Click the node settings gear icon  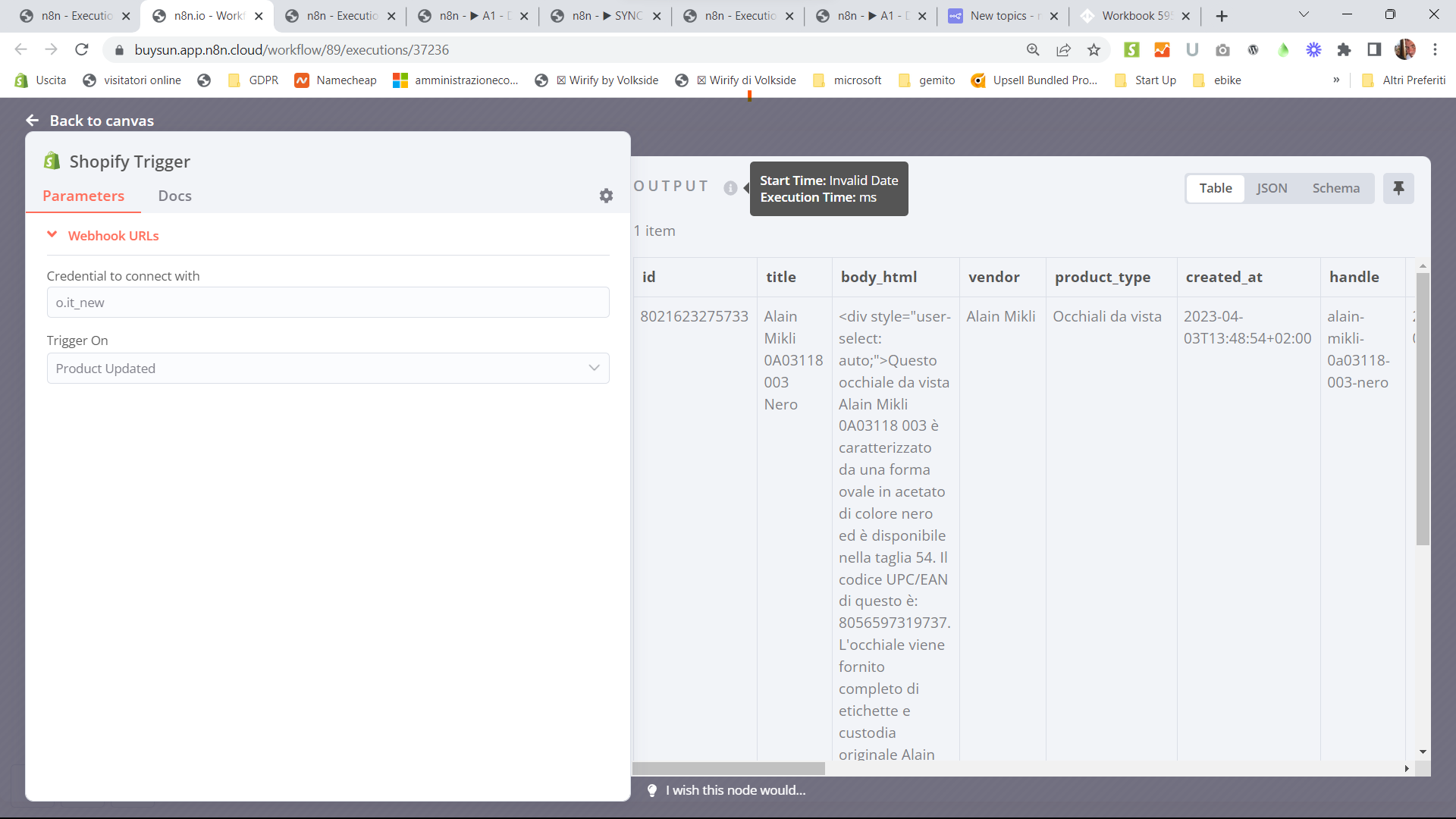coord(606,196)
